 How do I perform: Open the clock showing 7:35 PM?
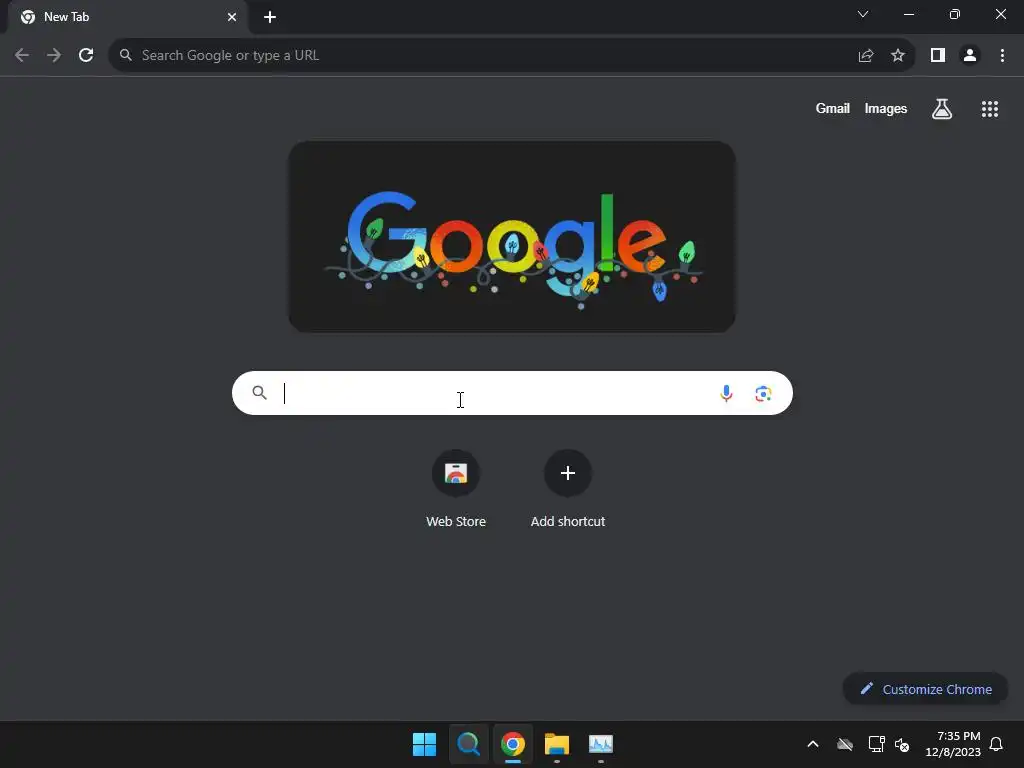953,744
